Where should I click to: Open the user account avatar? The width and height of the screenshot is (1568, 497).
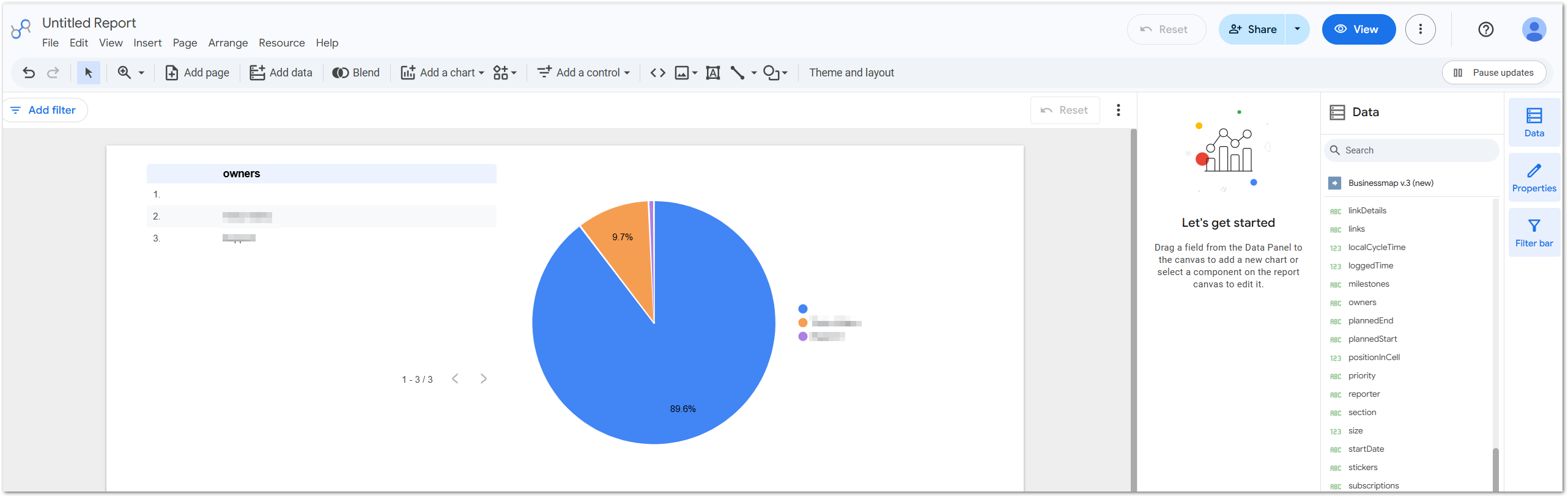(1533, 29)
